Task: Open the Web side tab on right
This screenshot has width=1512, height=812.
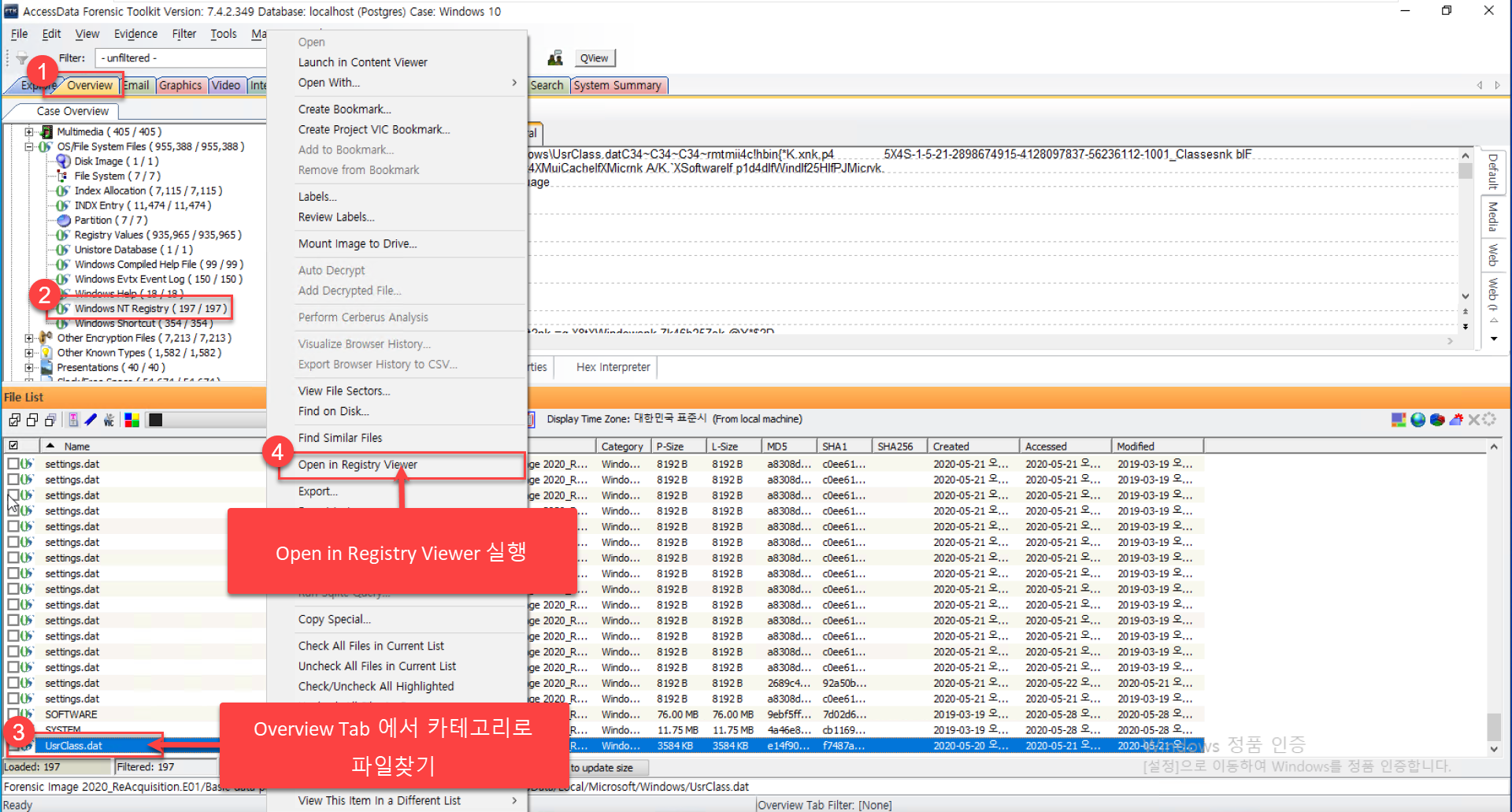Action: pos(1492,255)
